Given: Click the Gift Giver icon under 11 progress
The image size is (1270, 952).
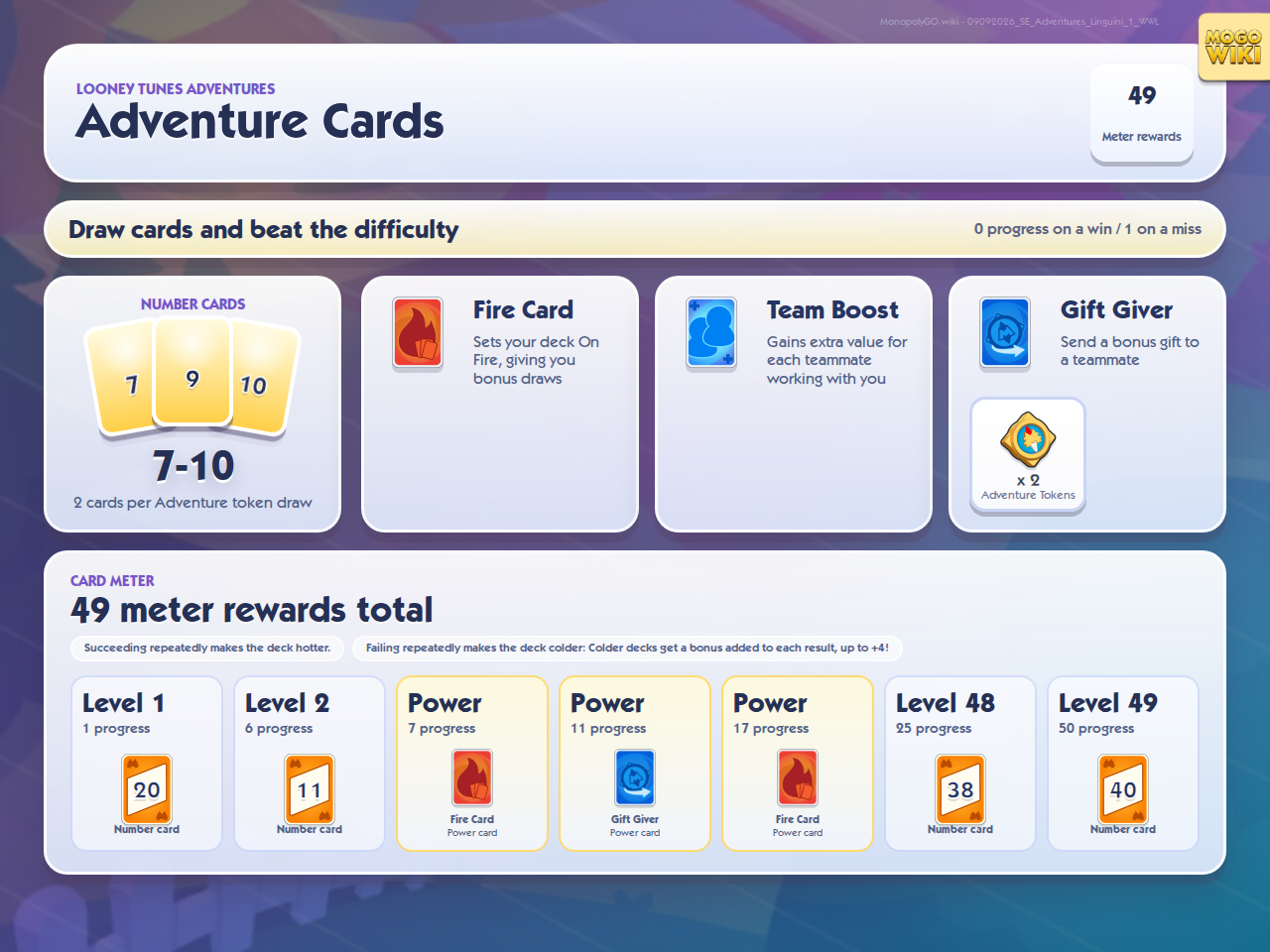Looking at the screenshot, I should pyautogui.click(x=635, y=778).
